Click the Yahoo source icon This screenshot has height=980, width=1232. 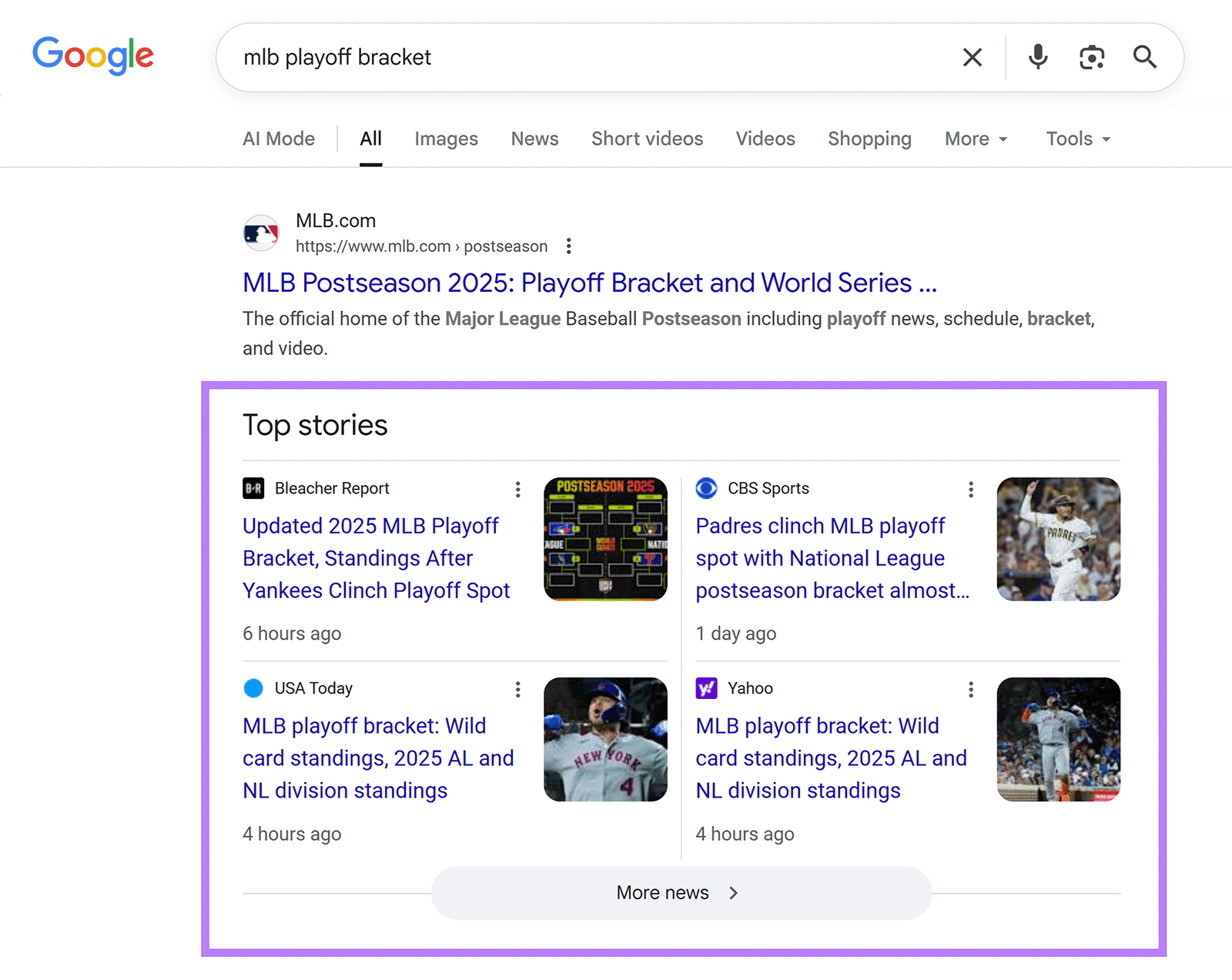(x=706, y=687)
